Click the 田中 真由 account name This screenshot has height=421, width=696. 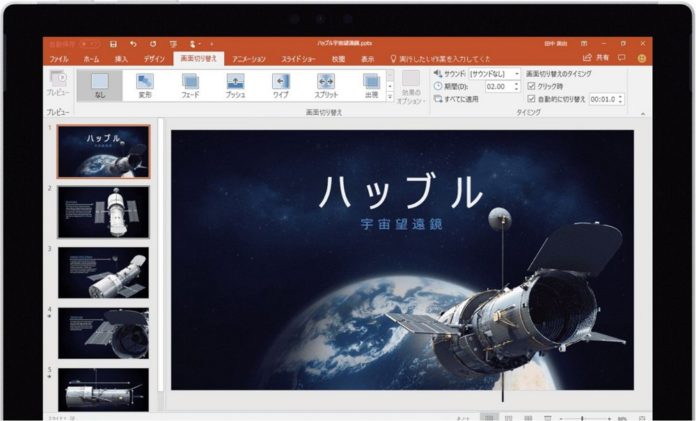click(x=556, y=44)
